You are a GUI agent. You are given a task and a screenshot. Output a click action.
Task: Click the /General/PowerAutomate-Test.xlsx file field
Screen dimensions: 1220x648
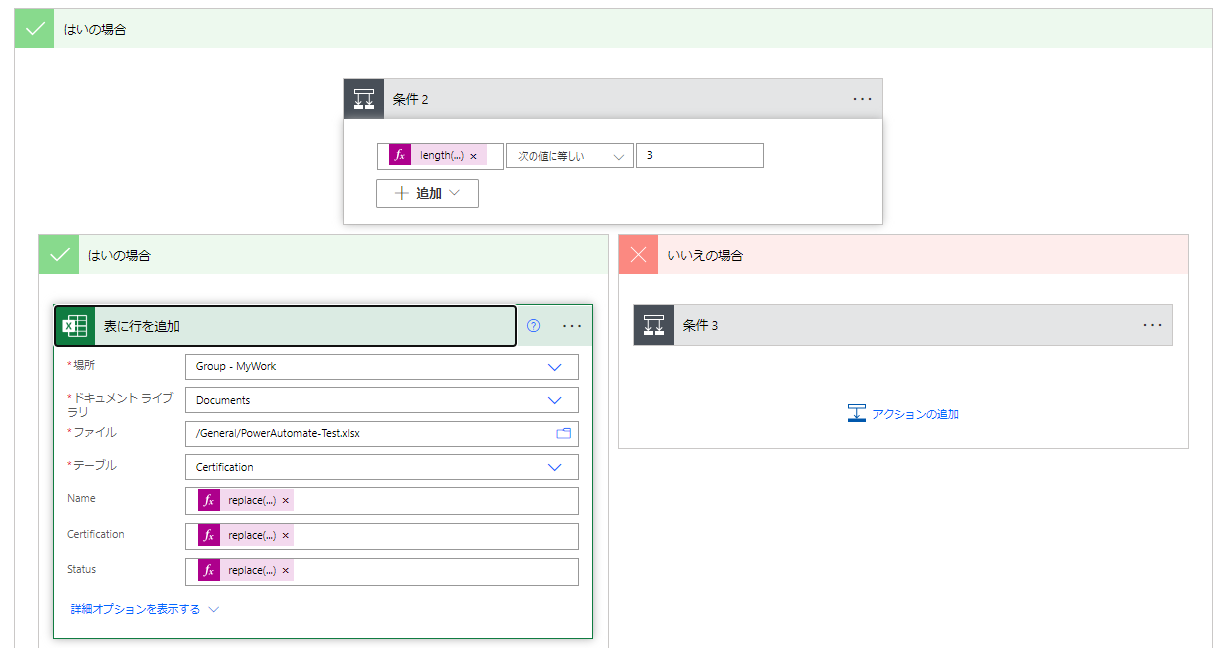(x=382, y=433)
